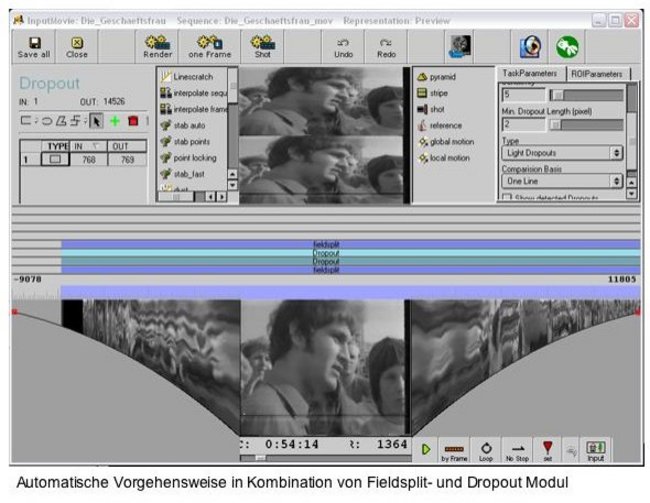Click the OUT column header

tap(126, 146)
